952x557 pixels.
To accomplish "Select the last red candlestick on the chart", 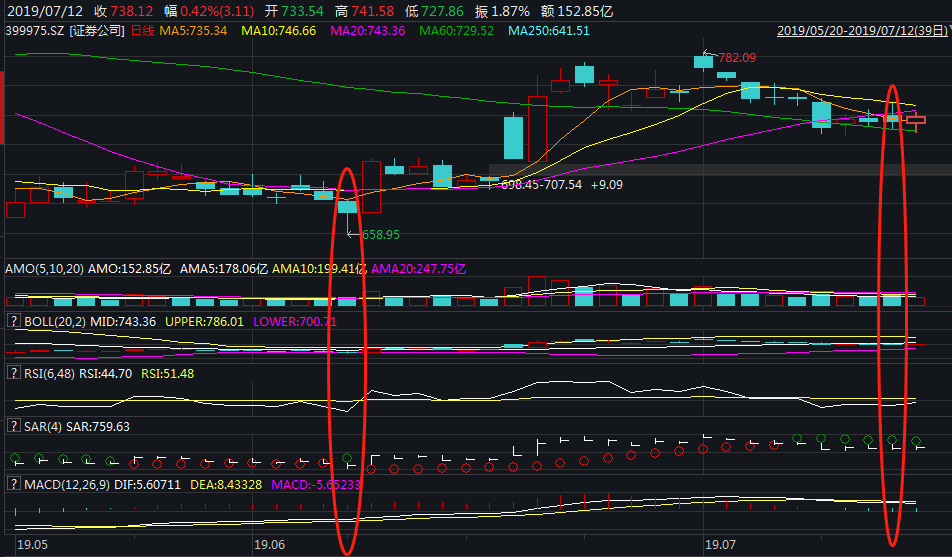I will [916, 120].
